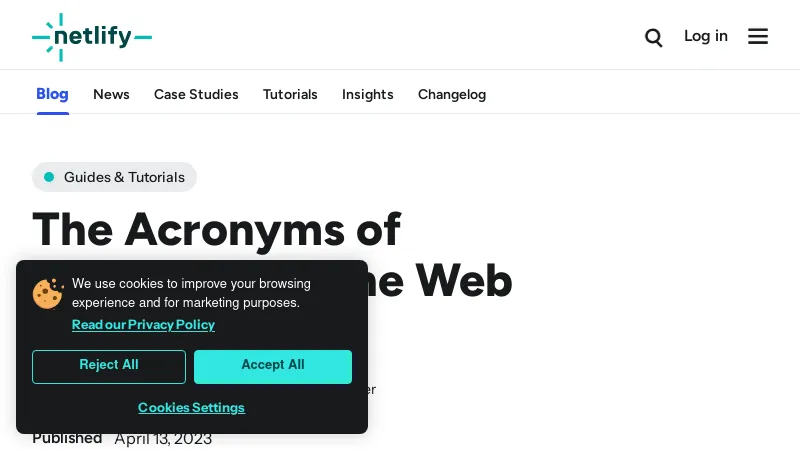The width and height of the screenshot is (800, 450).
Task: Open the Case Studies tab
Action: point(196,94)
